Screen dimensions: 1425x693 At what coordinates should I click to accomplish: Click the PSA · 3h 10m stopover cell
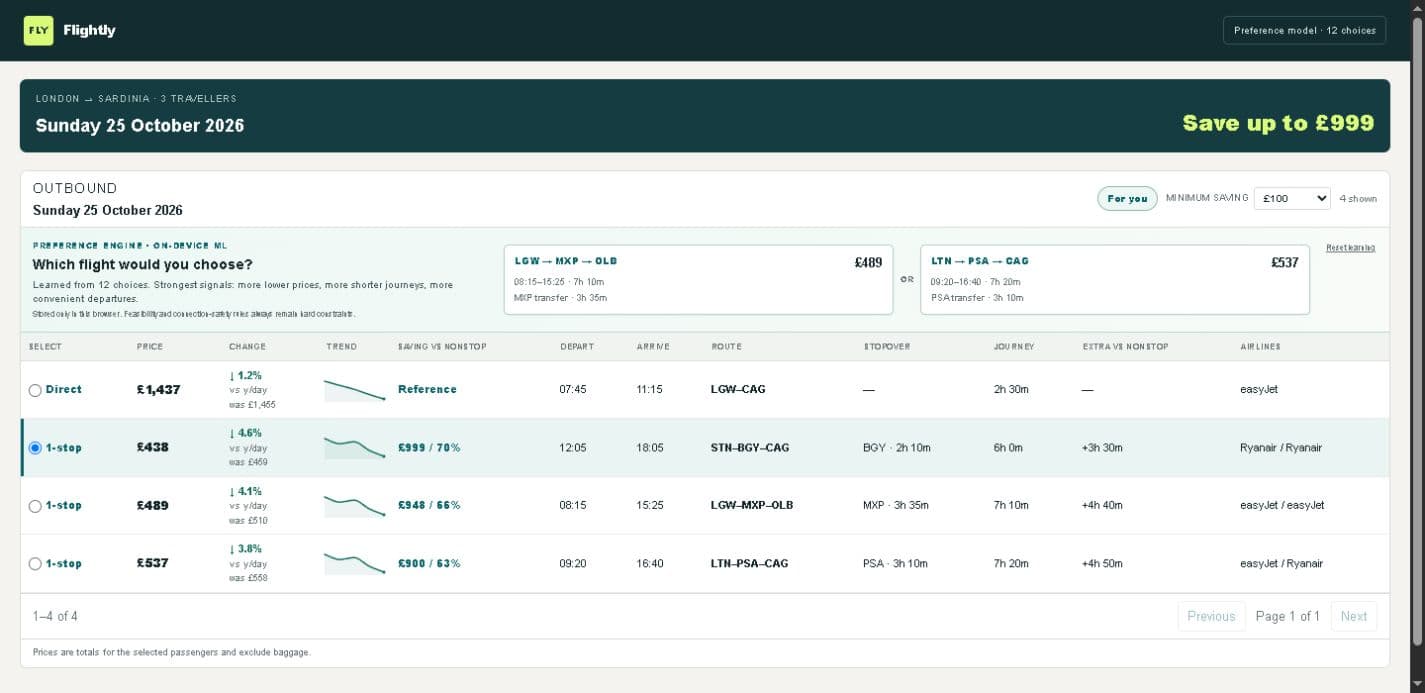click(895, 564)
